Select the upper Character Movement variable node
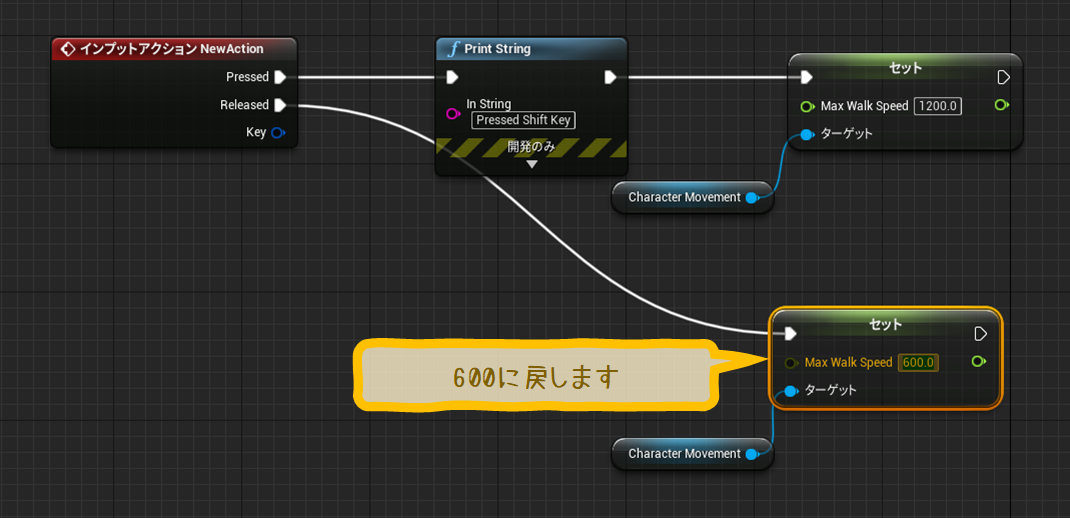Screen dimensions: 1070x518 692,197
